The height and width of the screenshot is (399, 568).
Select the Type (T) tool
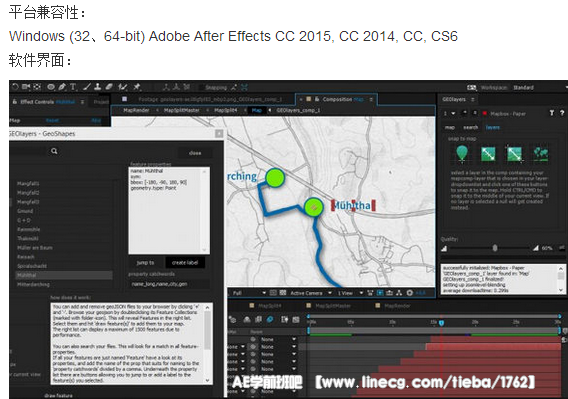point(73,87)
